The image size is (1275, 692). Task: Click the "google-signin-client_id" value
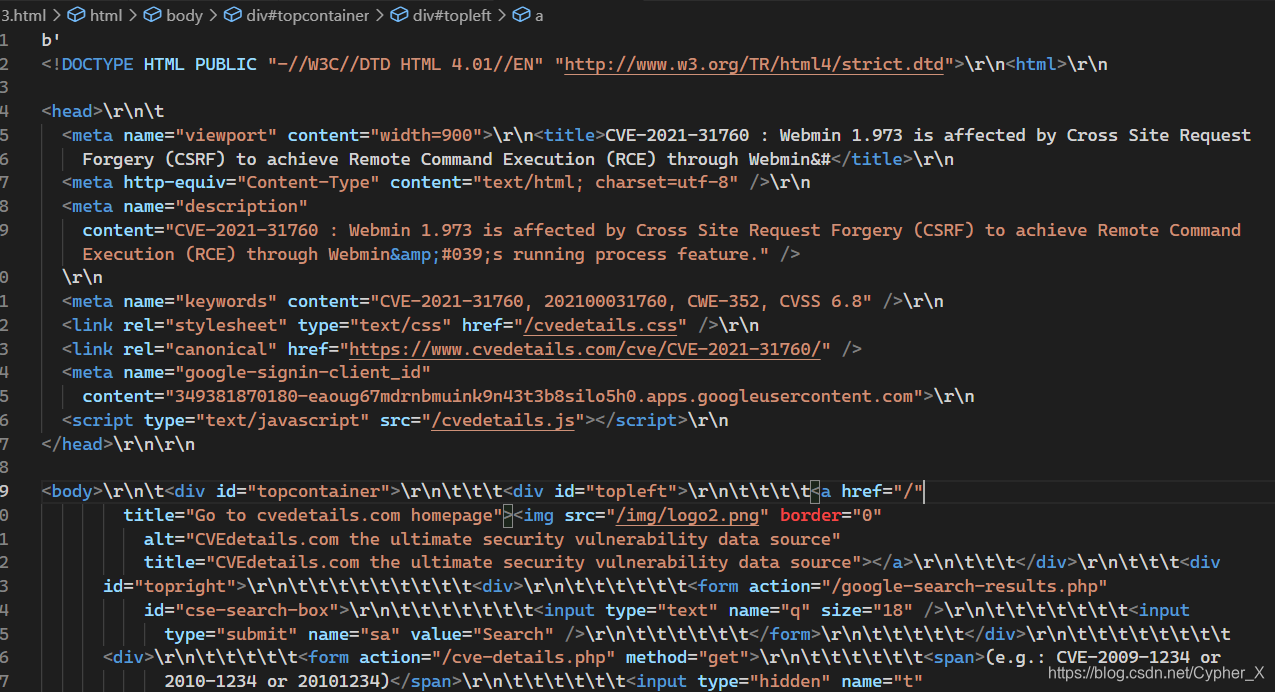[x=303, y=373]
